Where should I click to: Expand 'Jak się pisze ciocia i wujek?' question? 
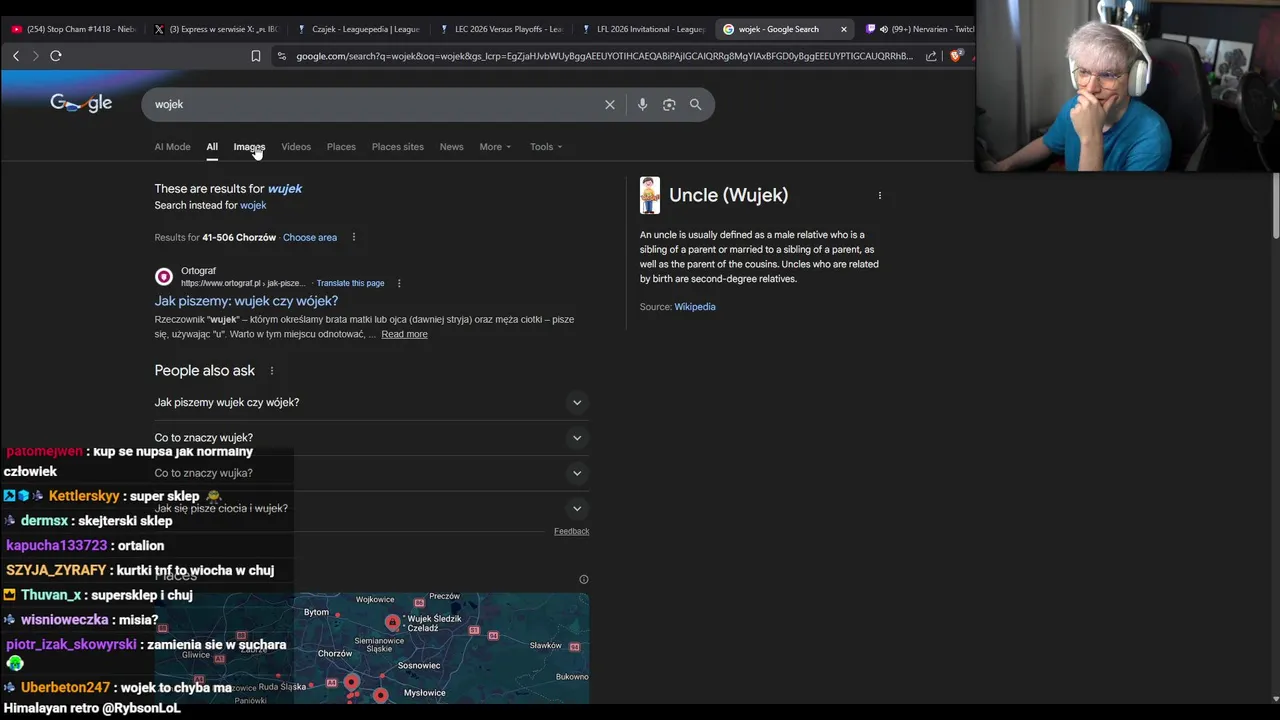point(371,508)
